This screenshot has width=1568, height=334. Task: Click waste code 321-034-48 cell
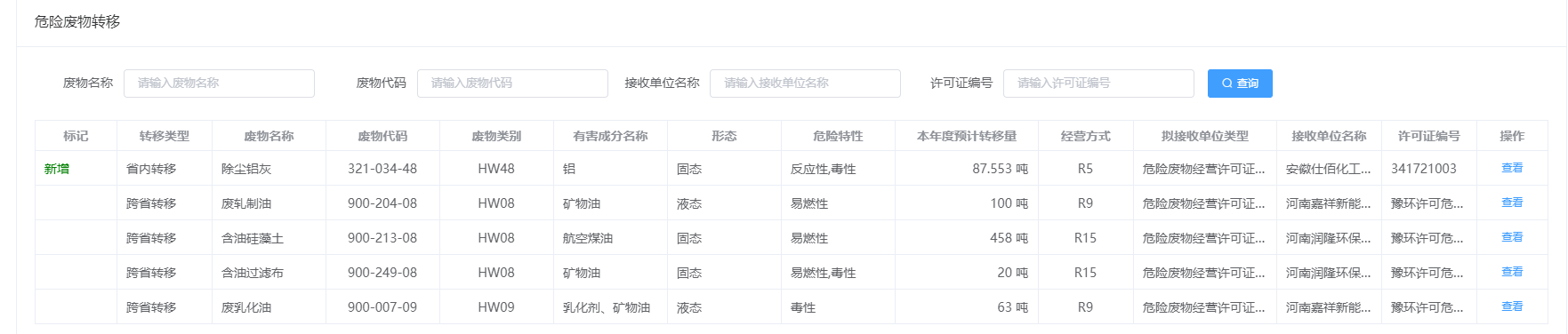[x=382, y=169]
